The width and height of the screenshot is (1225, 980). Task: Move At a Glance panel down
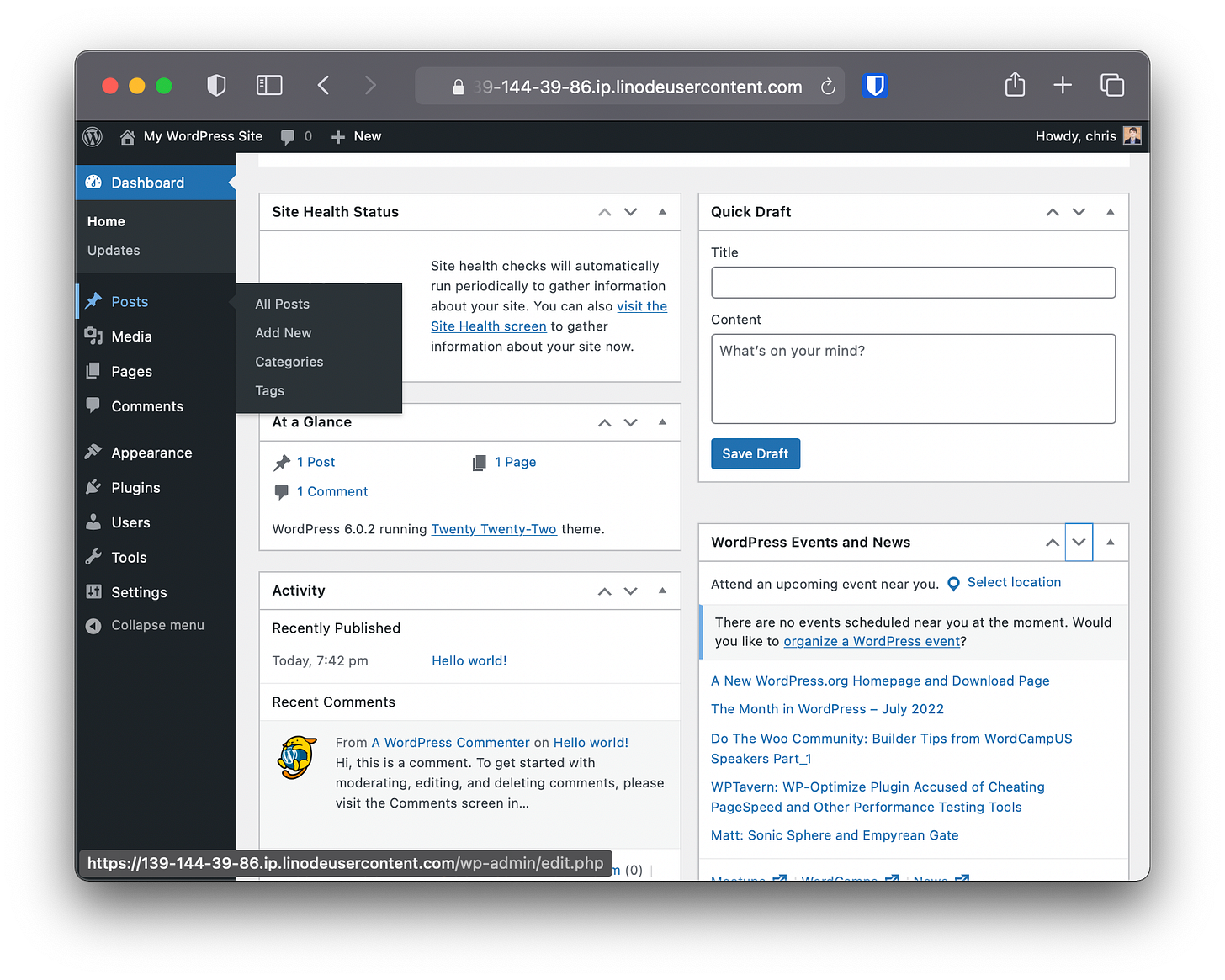click(630, 422)
